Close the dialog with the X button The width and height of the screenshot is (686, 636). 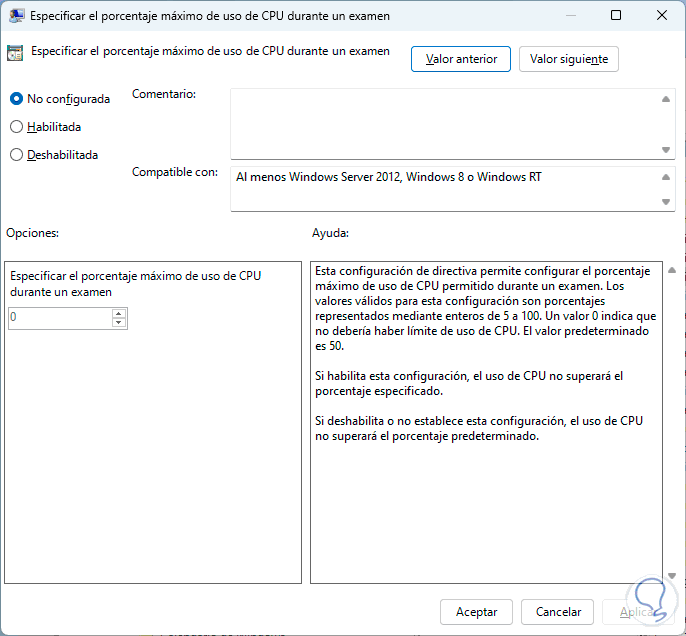pyautogui.click(x=662, y=15)
